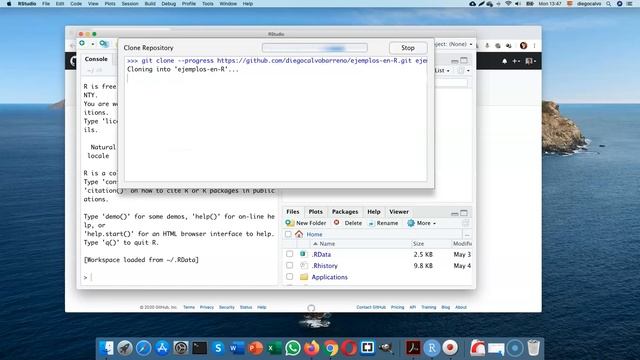Switch to the Viewer tab
640x360 pixels.
pos(399,211)
